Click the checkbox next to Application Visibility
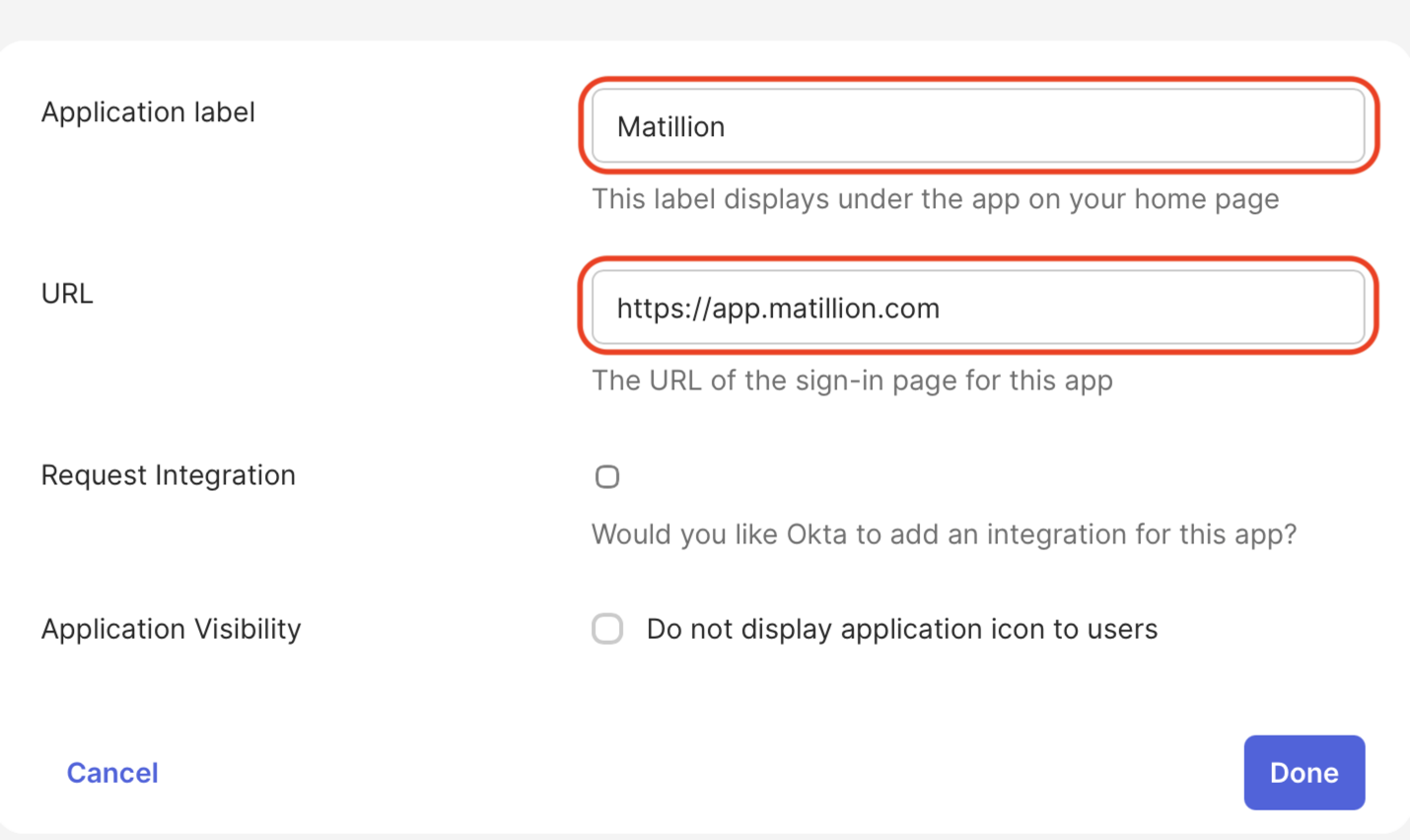The width and height of the screenshot is (1410, 840). click(607, 629)
